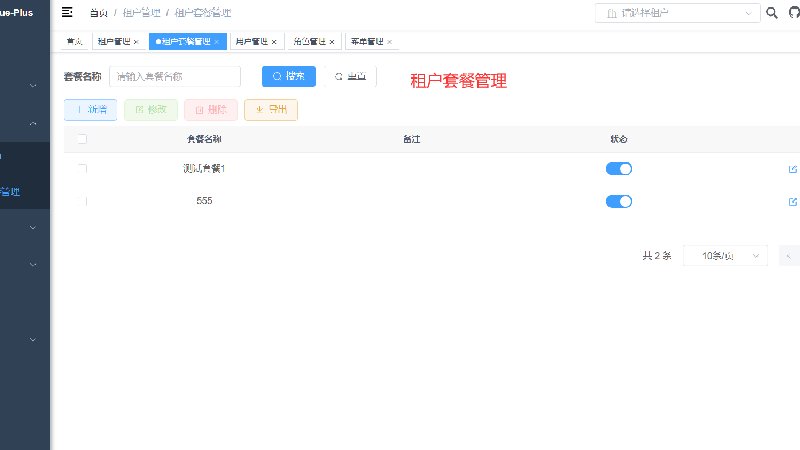Screen dimensions: 800x450
Task: Click the 套餐名称 column header
Action: [x=204, y=139]
